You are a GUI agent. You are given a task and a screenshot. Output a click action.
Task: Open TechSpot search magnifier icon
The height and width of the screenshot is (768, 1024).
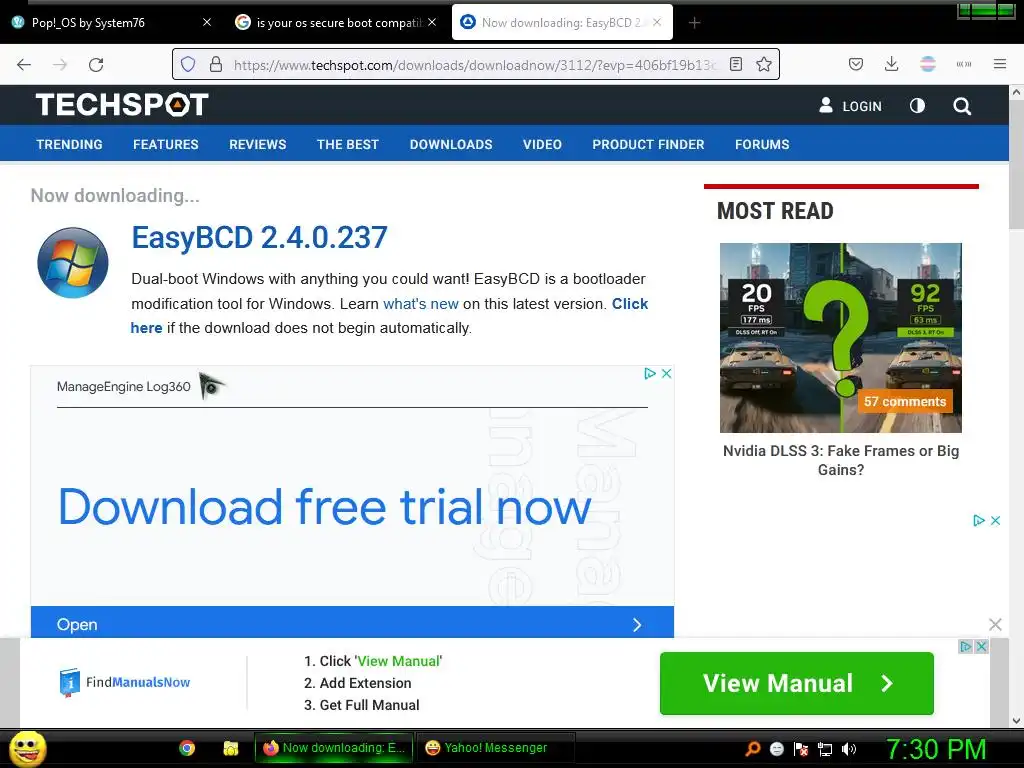961,106
